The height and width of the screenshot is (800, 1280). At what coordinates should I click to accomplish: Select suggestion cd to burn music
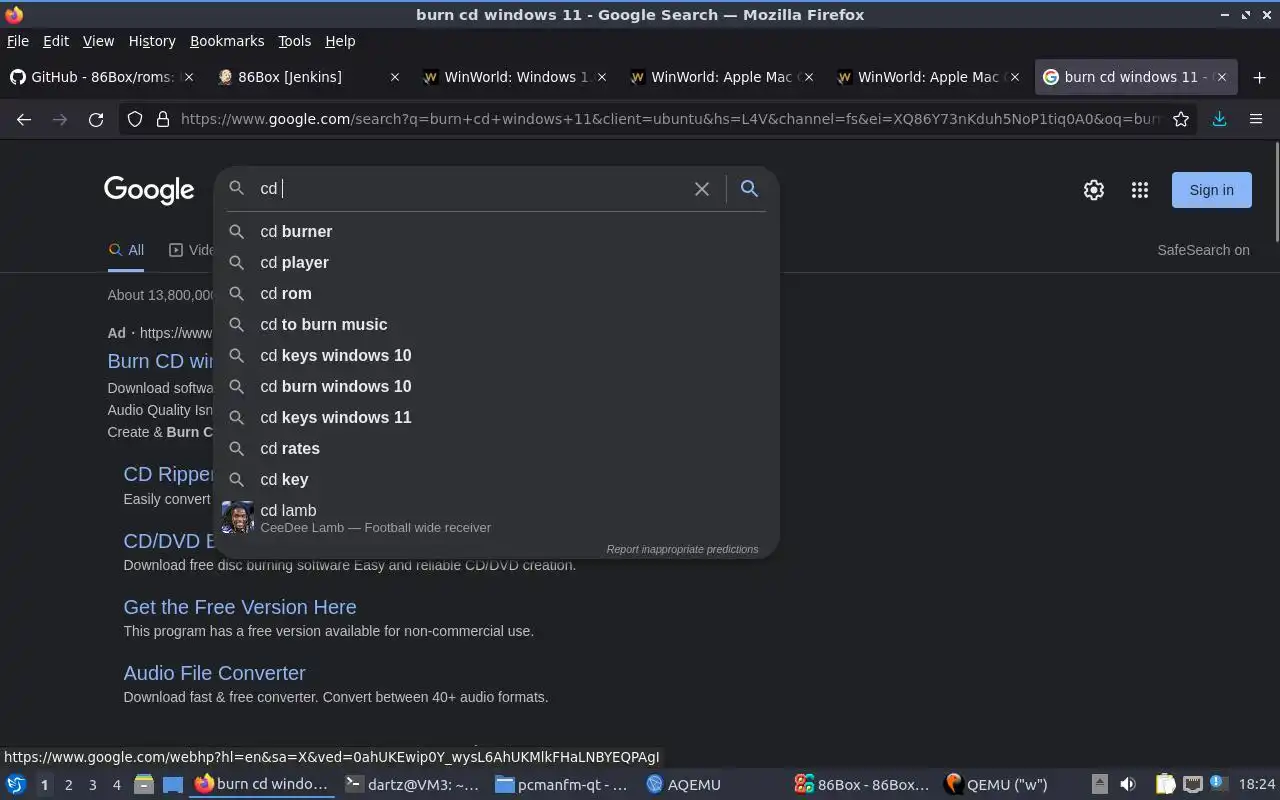(x=497, y=324)
